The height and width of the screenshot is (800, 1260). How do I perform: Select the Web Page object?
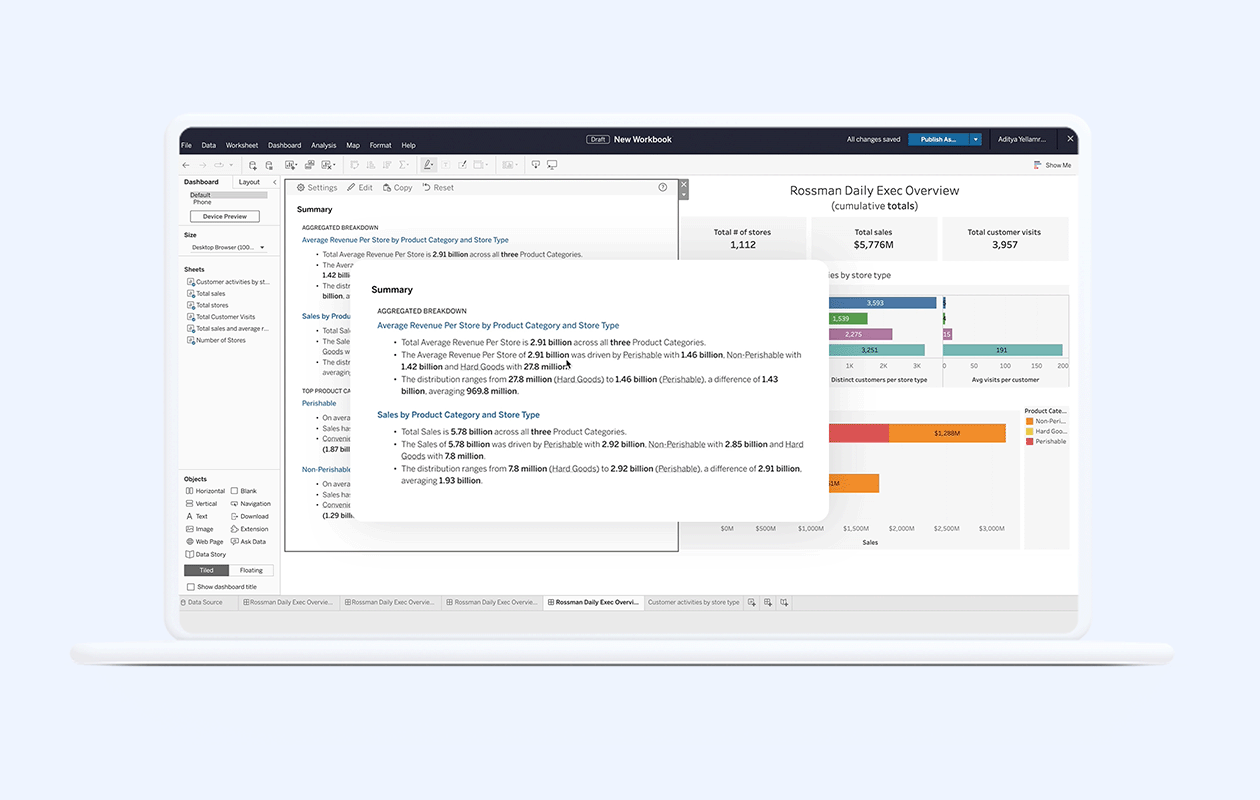click(x=204, y=542)
